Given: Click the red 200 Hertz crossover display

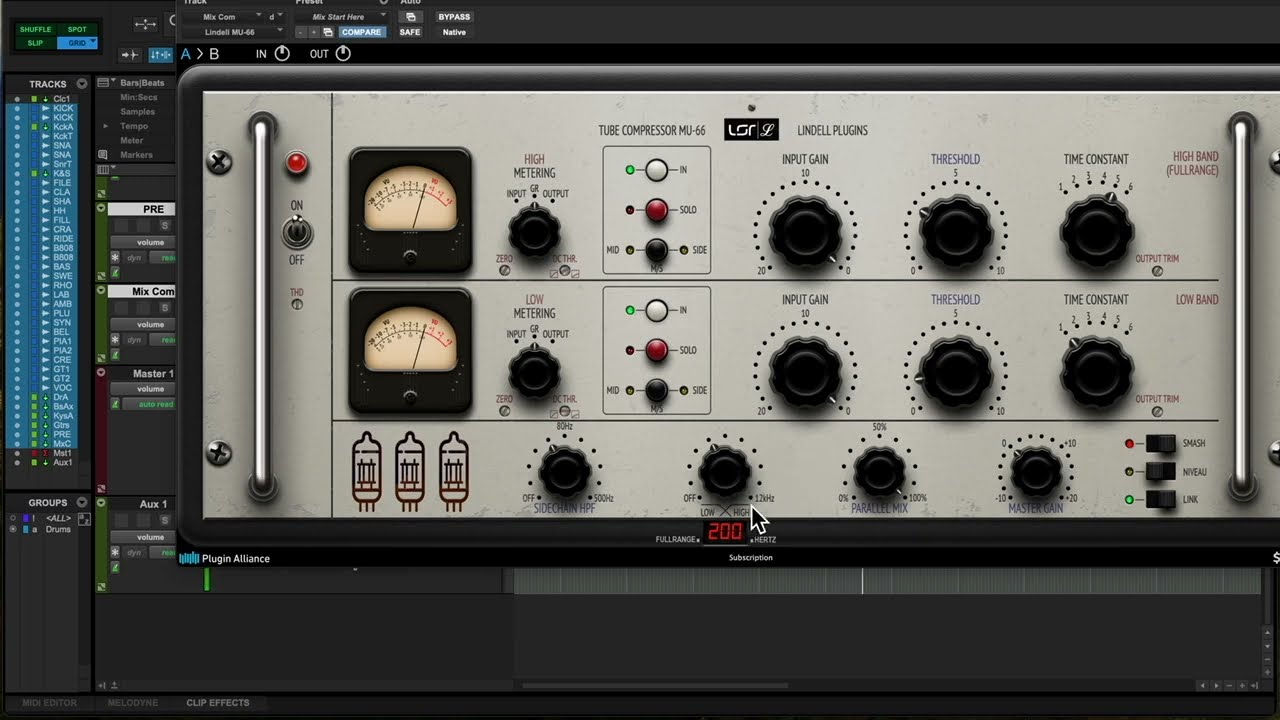Looking at the screenshot, I should [725, 532].
